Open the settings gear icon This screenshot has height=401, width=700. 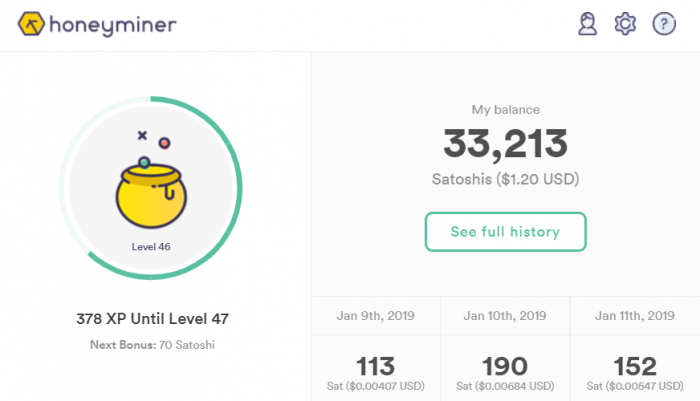pos(625,24)
